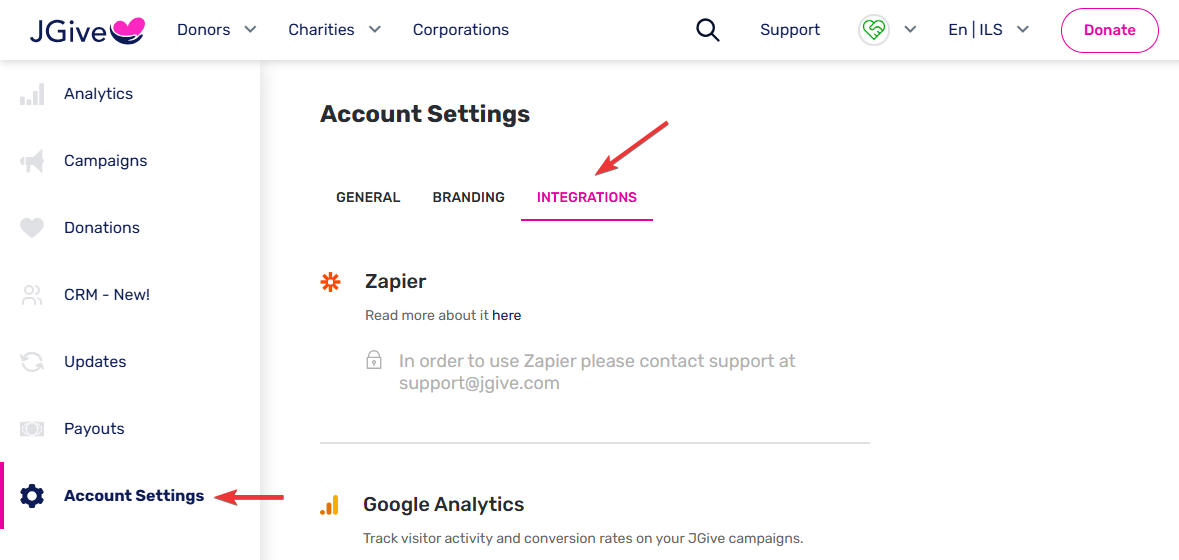Click the green heart profile avatar
The width and height of the screenshot is (1179, 560).
tap(873, 30)
